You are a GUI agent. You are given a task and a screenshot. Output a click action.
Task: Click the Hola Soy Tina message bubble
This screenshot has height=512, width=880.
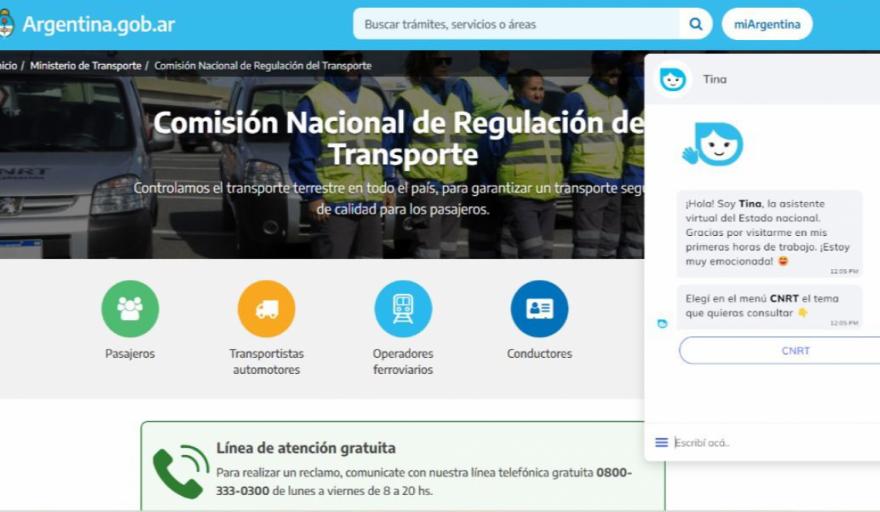click(769, 234)
